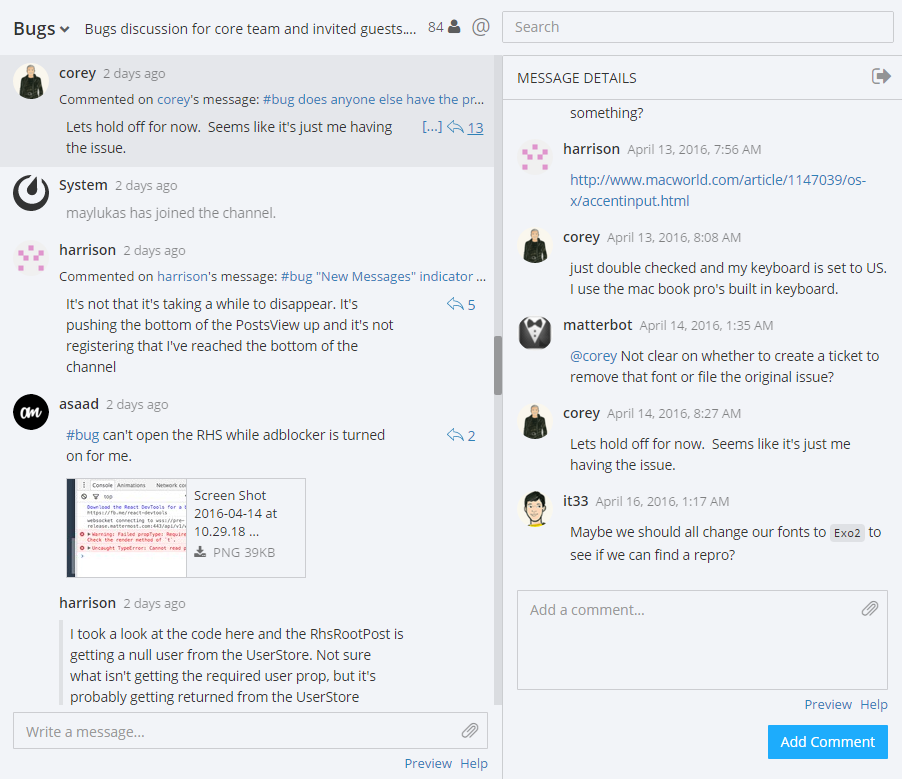Attach a file to the center message box
This screenshot has height=779, width=902.
pyautogui.click(x=470, y=731)
